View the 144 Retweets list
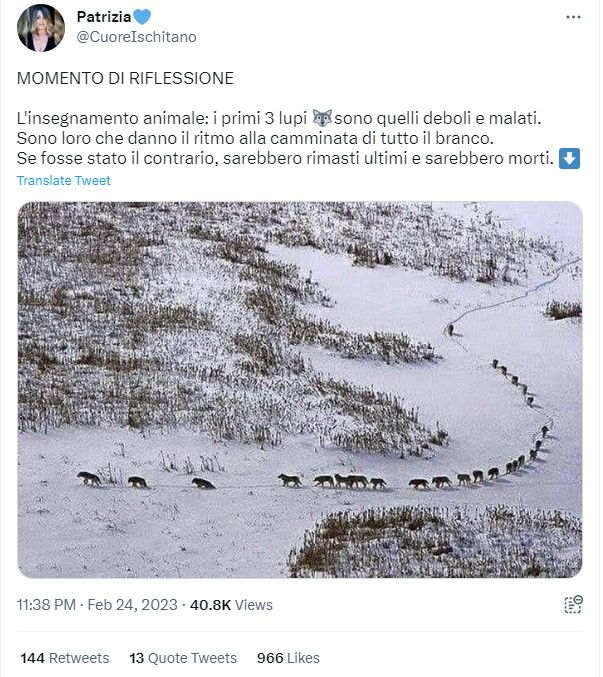Viewport: 603px width, 677px height. point(65,658)
